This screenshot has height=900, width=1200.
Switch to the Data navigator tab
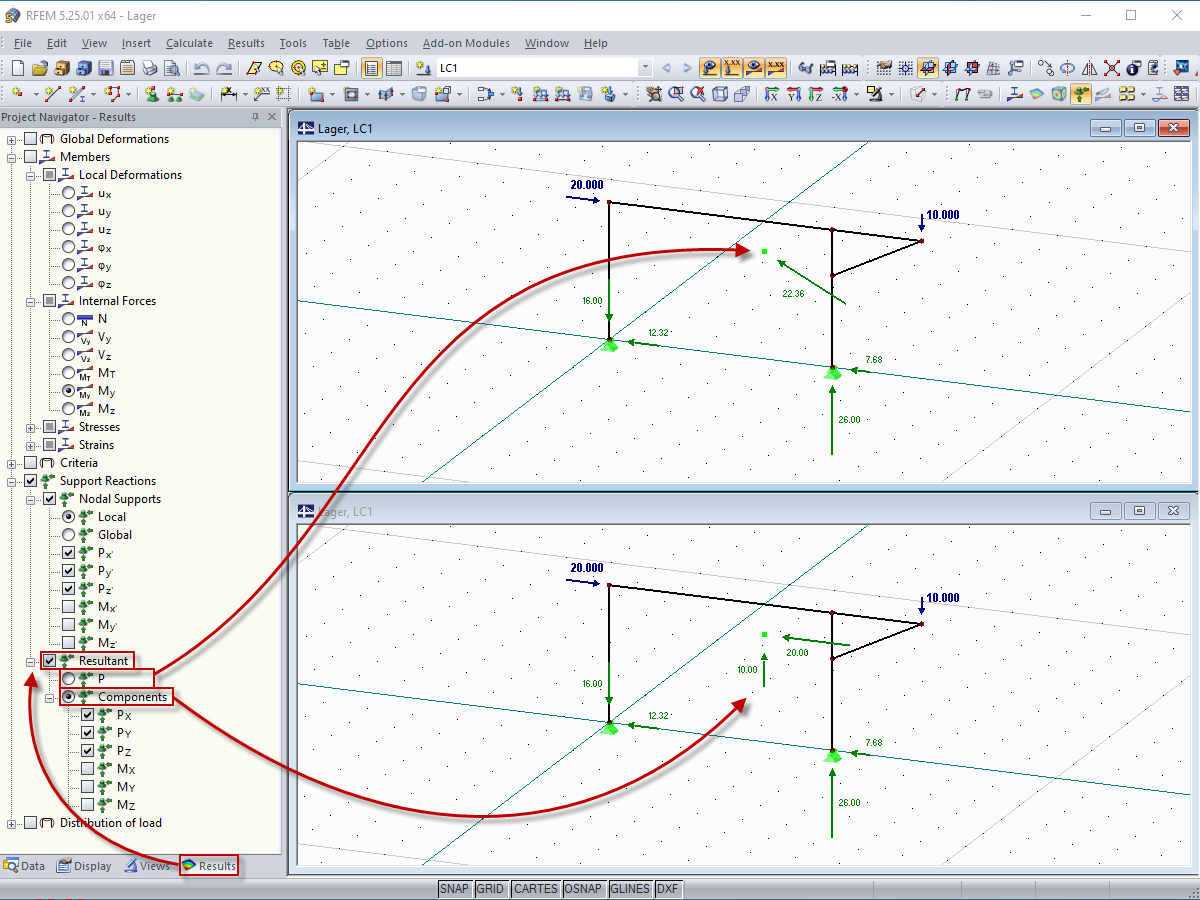point(25,866)
